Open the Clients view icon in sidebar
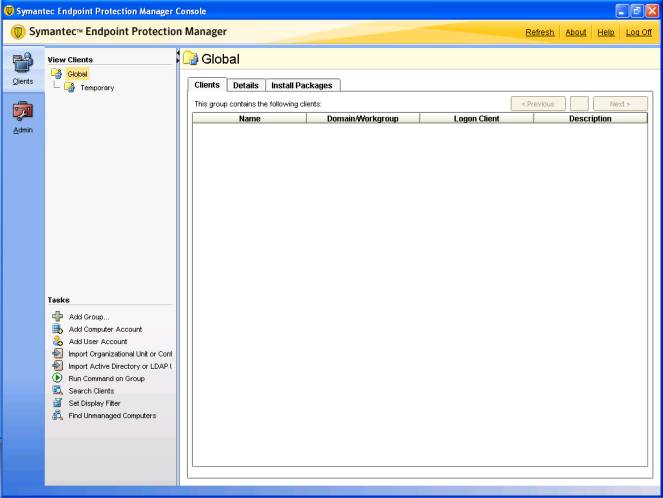Viewport: 663px width, 498px height. [x=23, y=63]
